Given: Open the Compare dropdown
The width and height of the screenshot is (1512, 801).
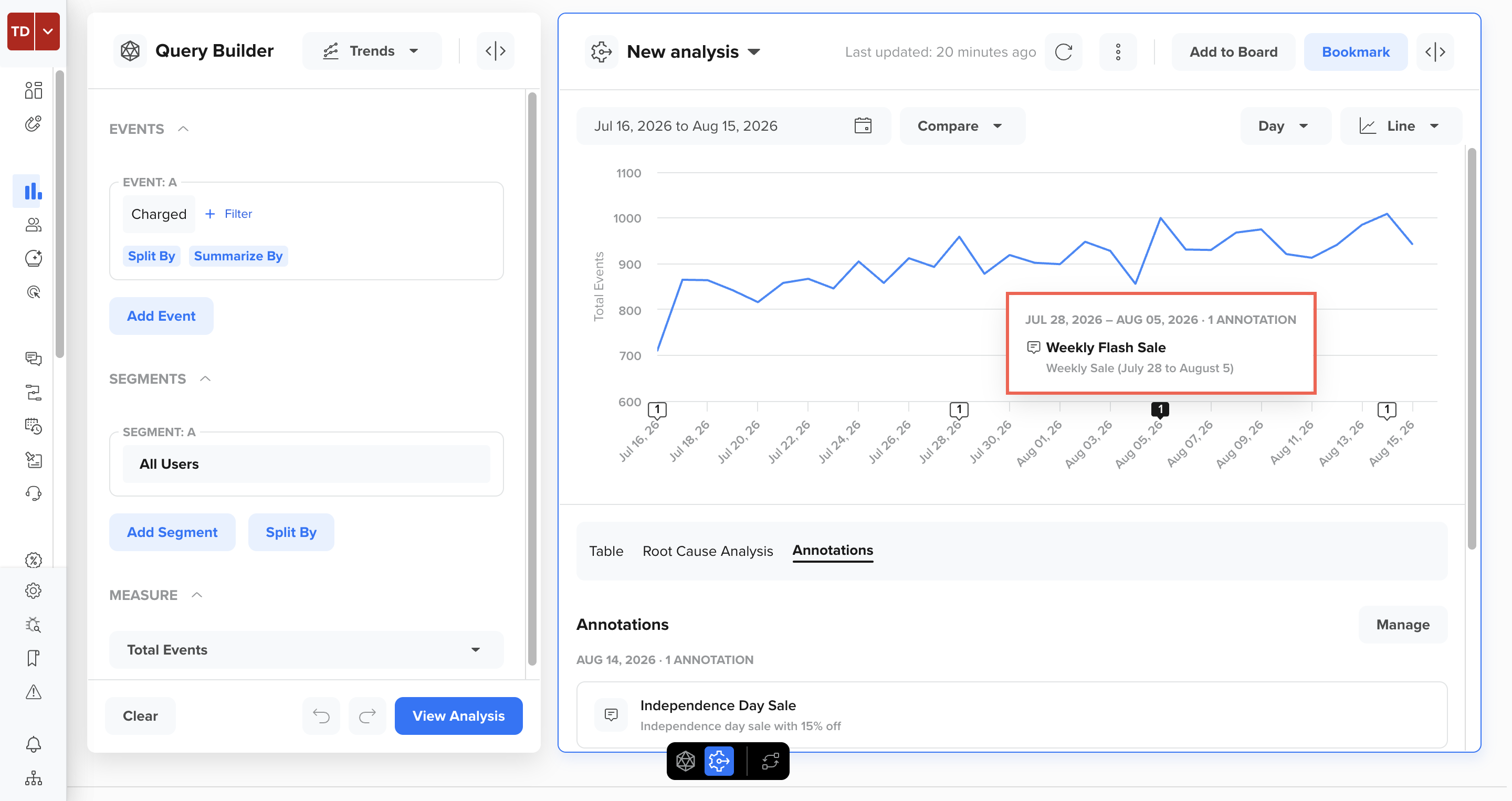Looking at the screenshot, I should pyautogui.click(x=963, y=125).
